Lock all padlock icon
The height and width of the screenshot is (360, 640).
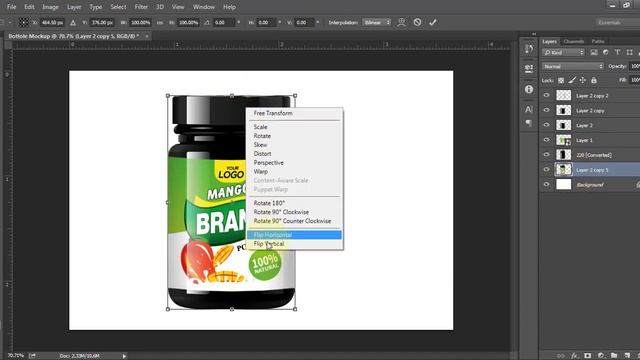[x=594, y=80]
